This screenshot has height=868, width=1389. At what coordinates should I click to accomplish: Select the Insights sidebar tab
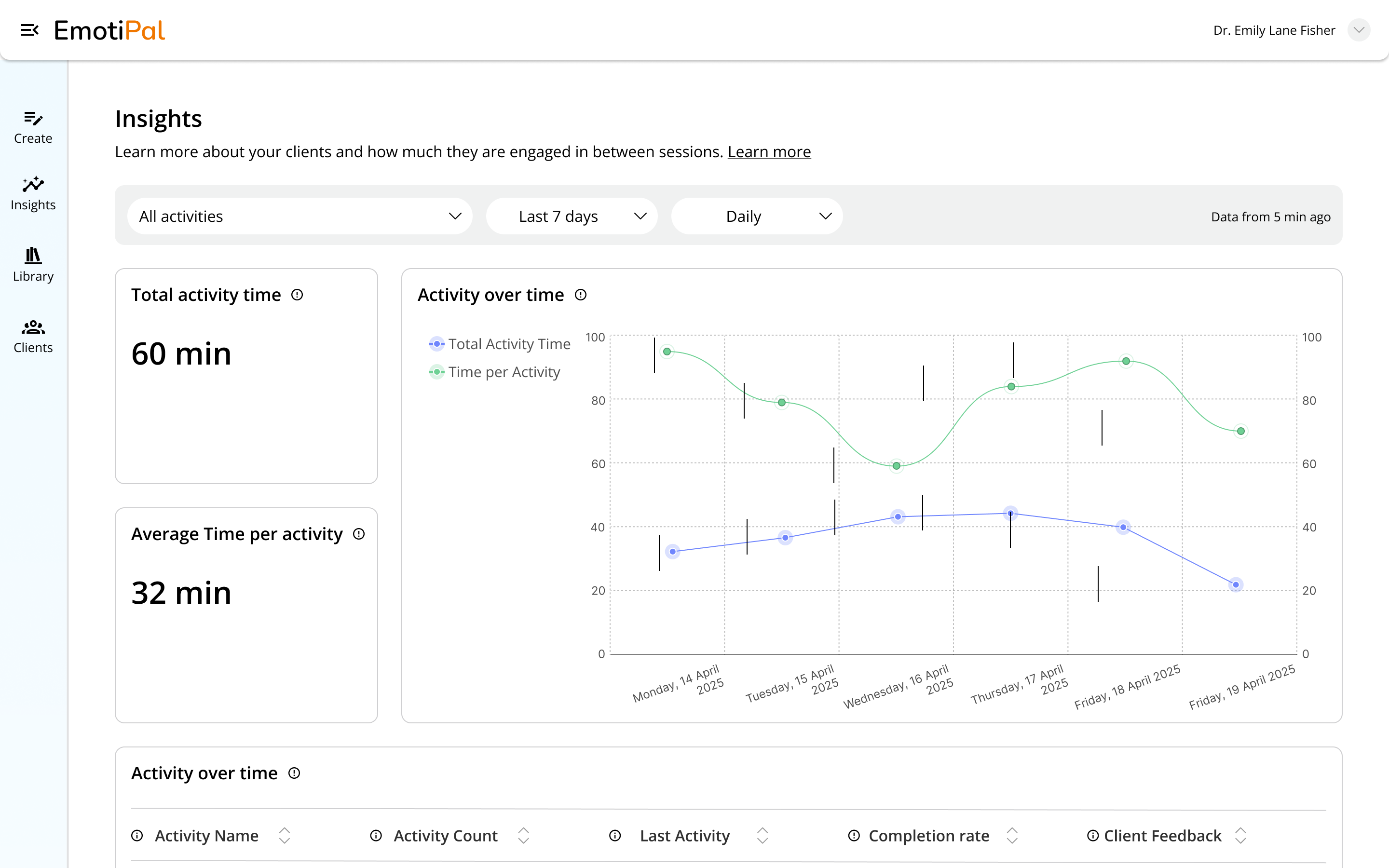33,193
